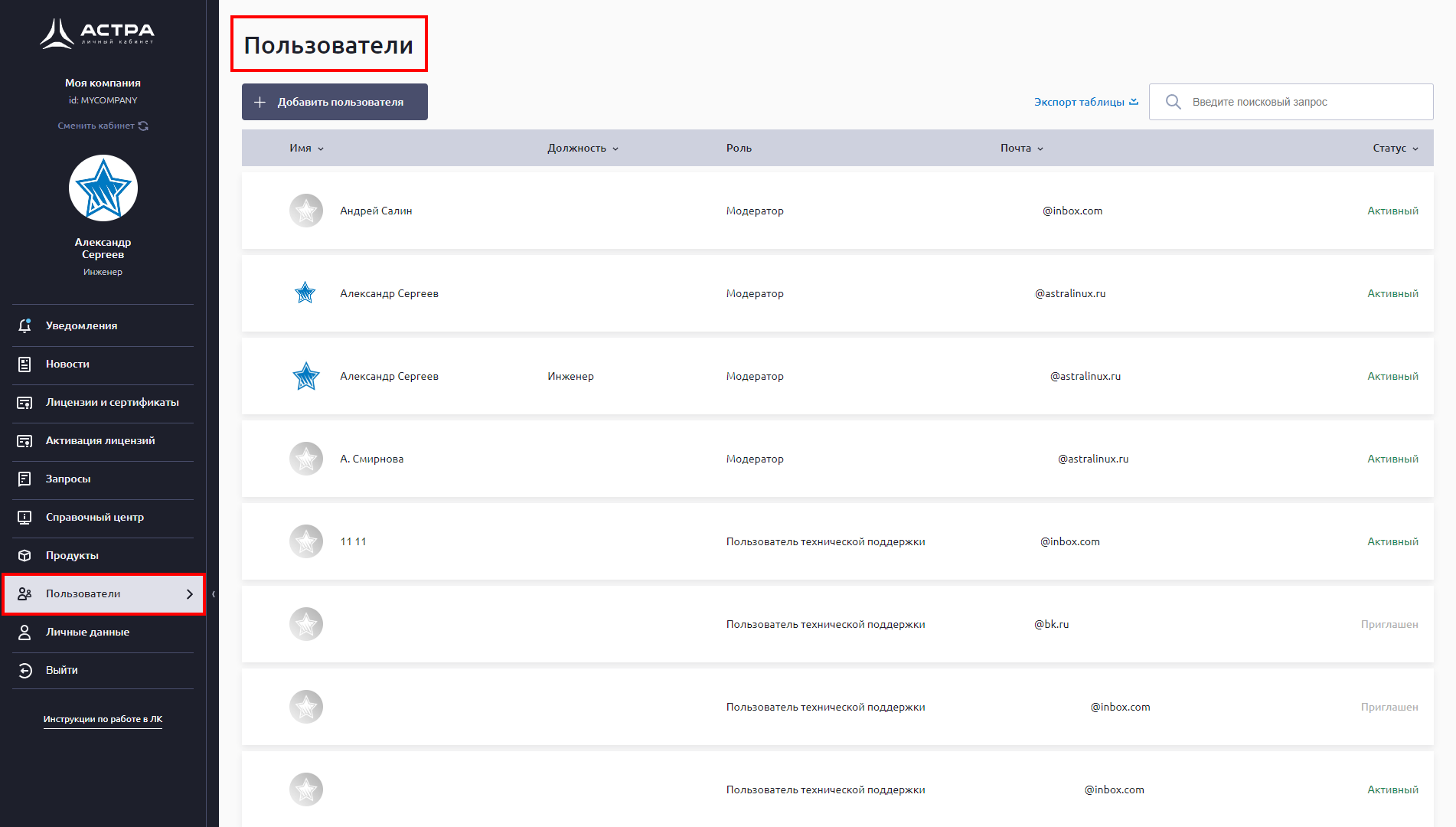Sort users by Почта column
Image resolution: width=1456 pixels, height=827 pixels.
tap(1021, 148)
